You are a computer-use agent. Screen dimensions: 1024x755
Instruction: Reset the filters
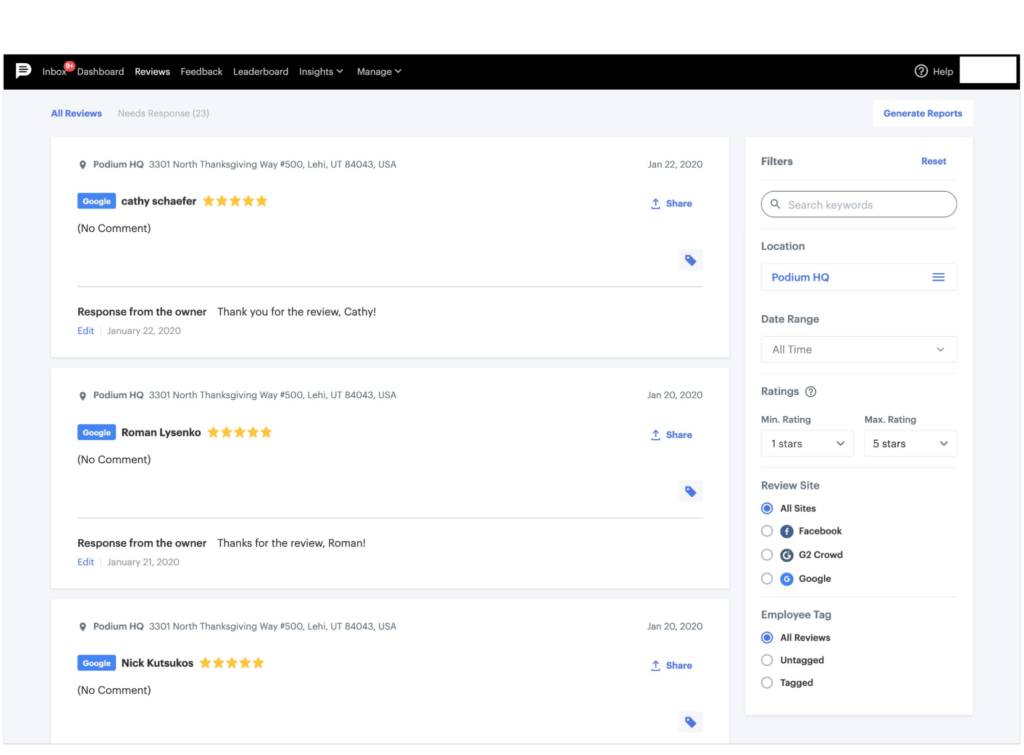[934, 161]
